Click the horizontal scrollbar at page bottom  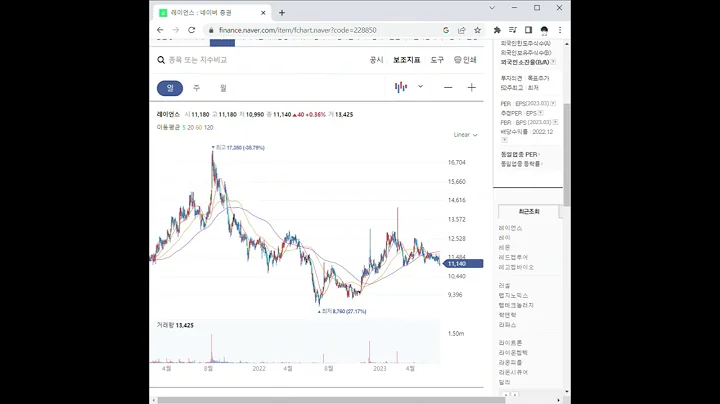click(x=331, y=400)
